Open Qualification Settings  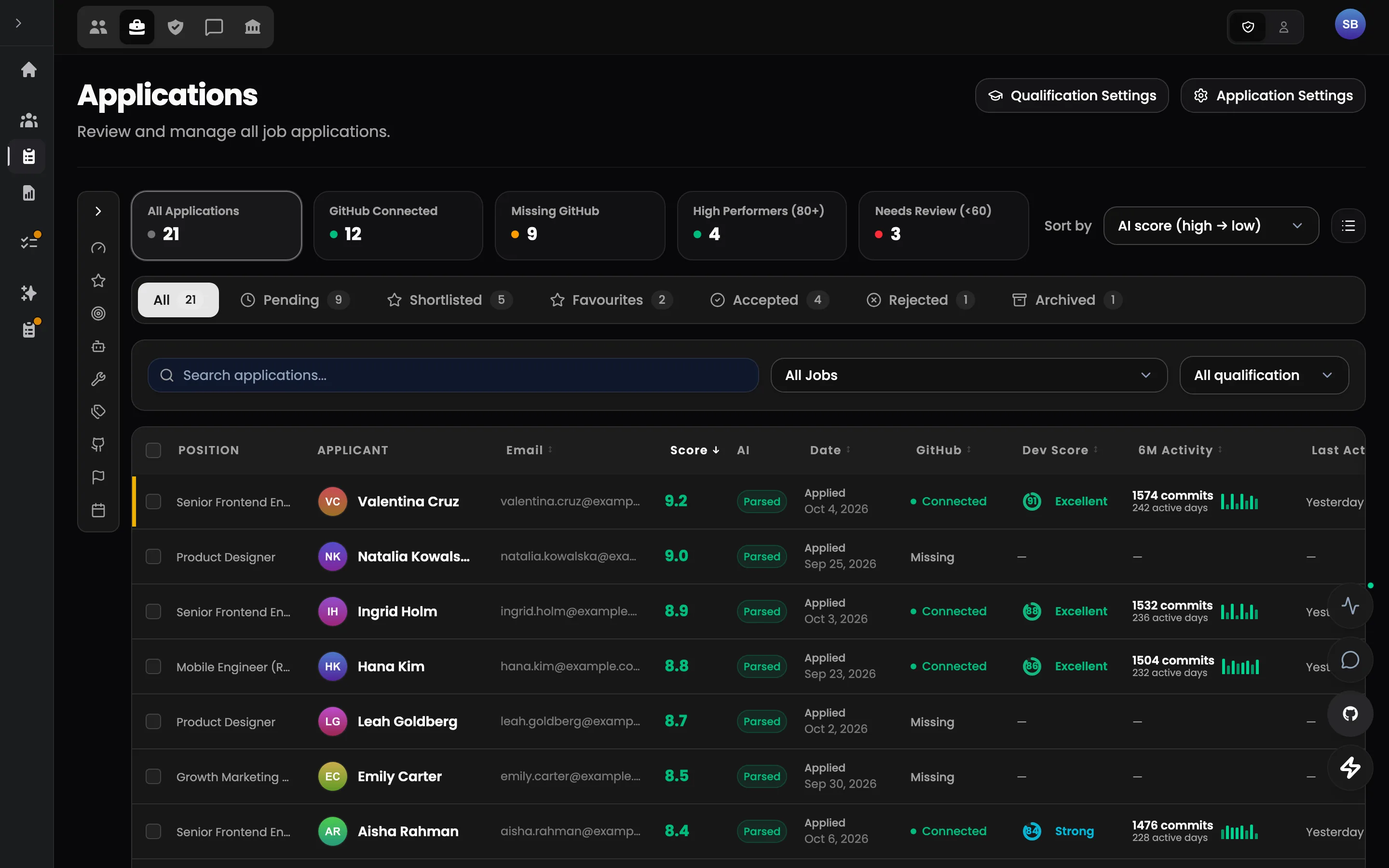point(1072,95)
